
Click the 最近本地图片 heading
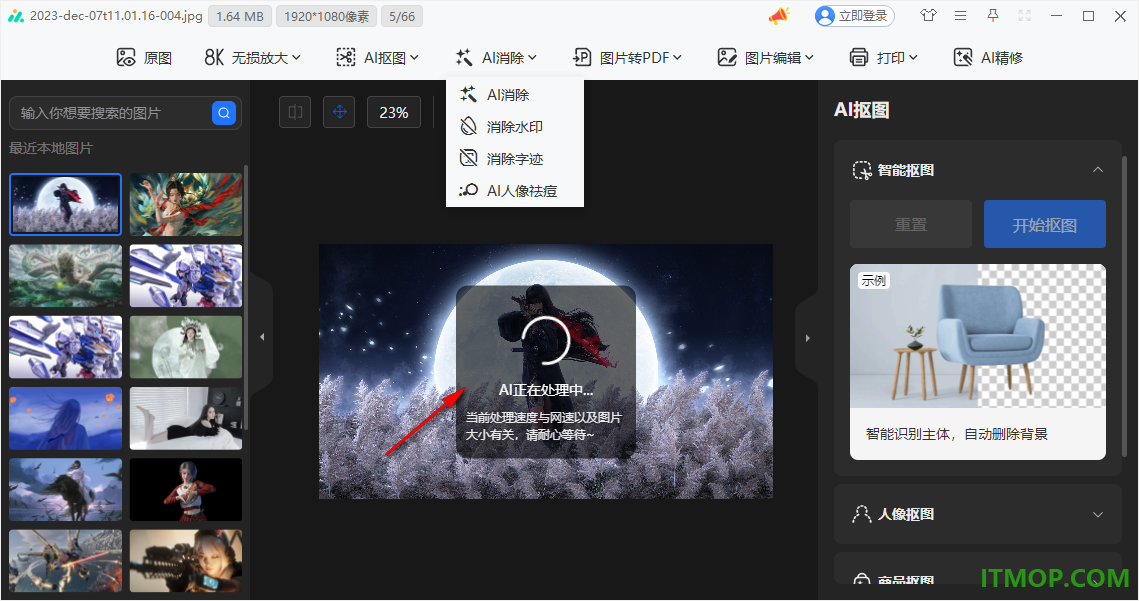51,148
